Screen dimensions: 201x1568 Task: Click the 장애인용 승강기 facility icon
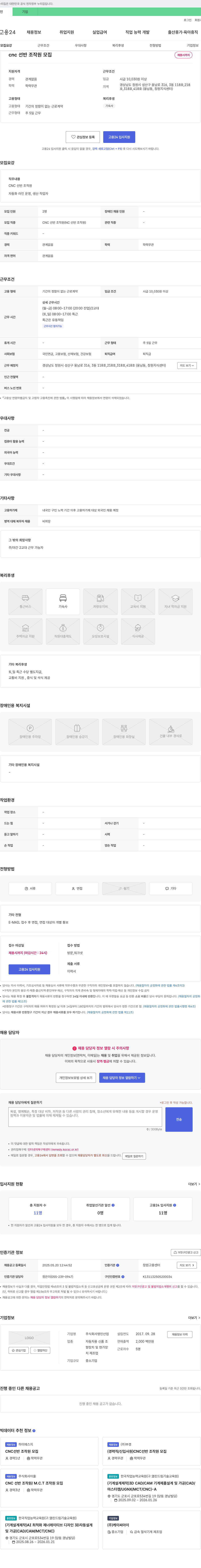[x=77, y=732]
